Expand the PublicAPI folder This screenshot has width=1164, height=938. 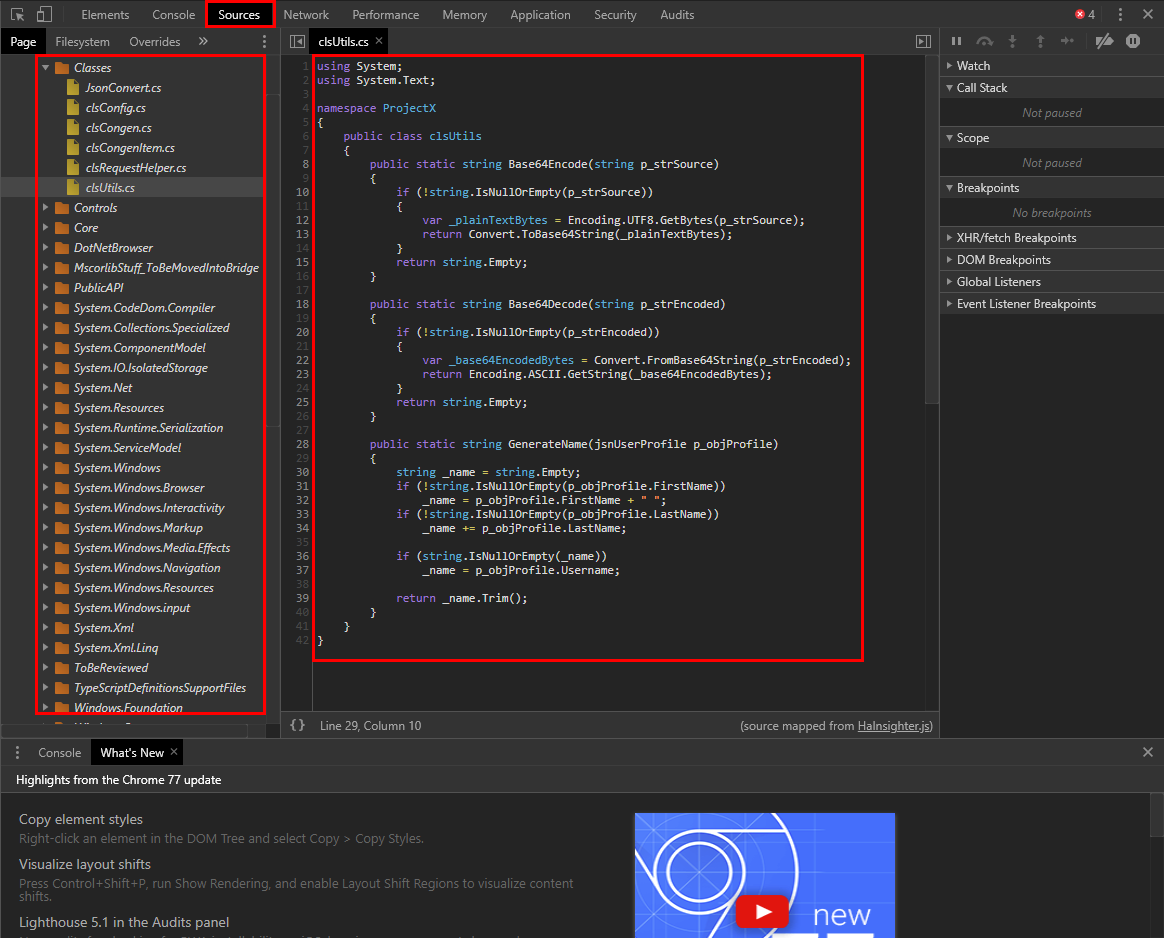46,288
